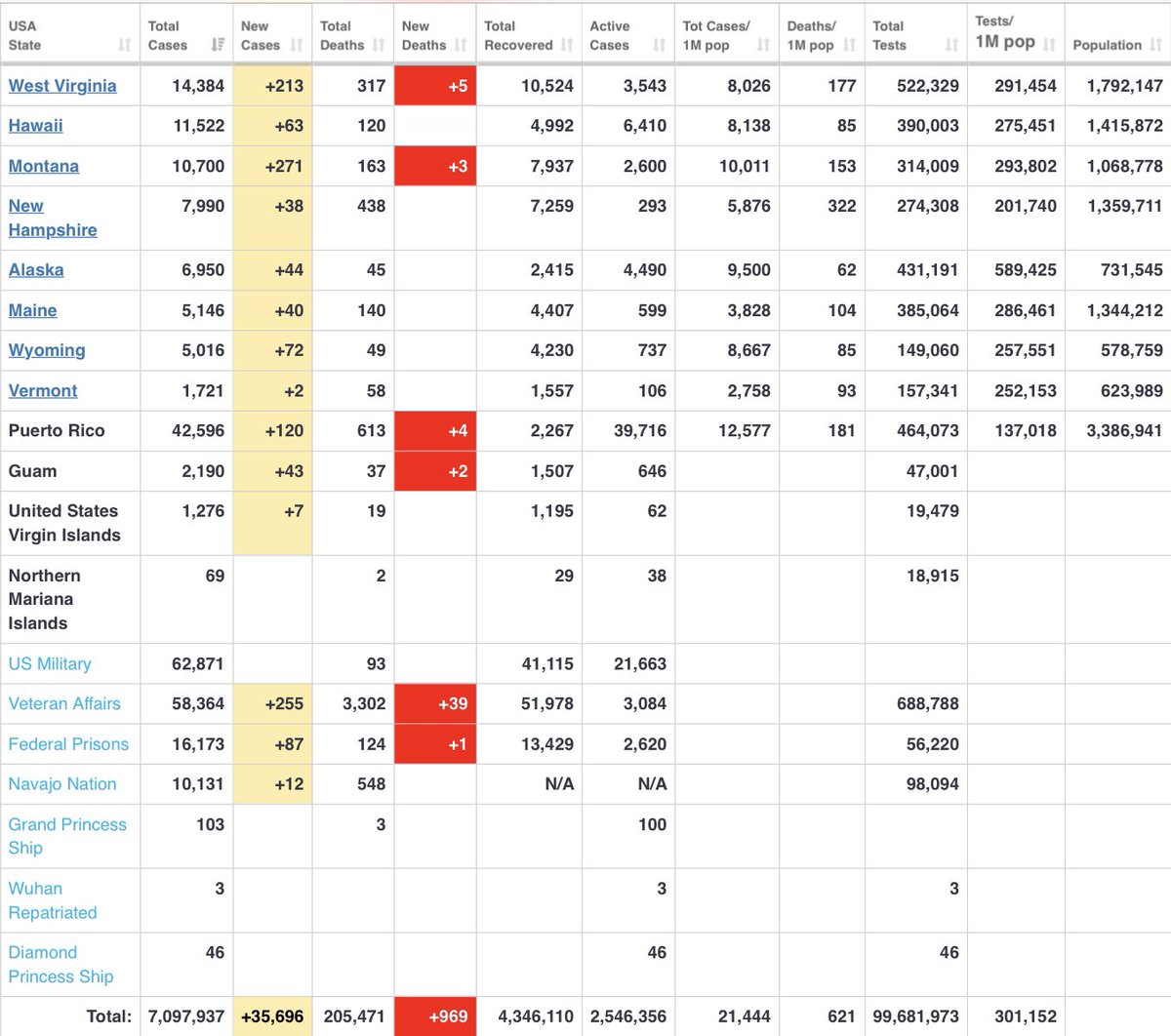The image size is (1171, 1036).
Task: Click total tests 99,681,973
Action: point(916,1016)
